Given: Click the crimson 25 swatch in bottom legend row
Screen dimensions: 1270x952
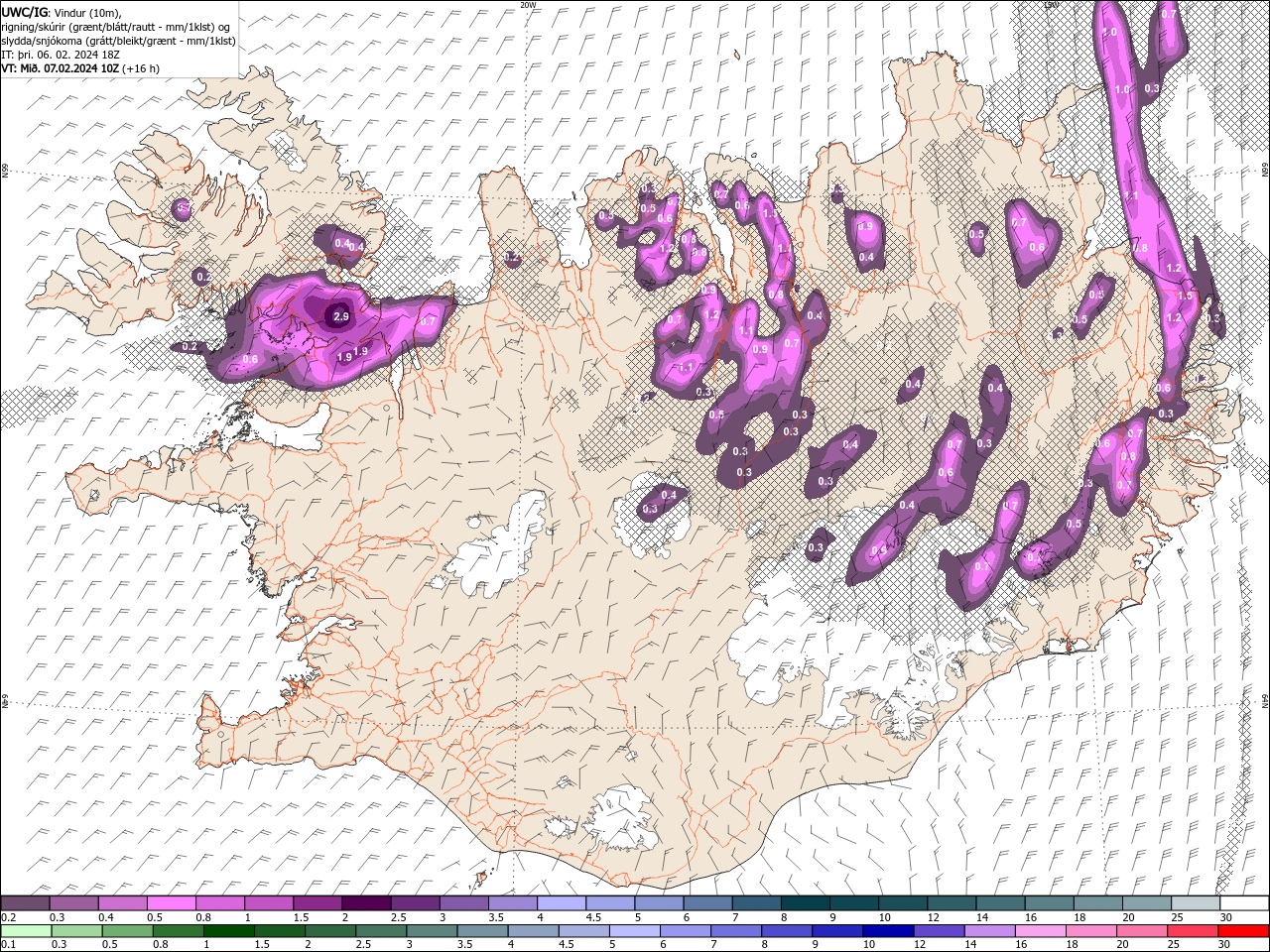Looking at the screenshot, I should [x=1192, y=930].
